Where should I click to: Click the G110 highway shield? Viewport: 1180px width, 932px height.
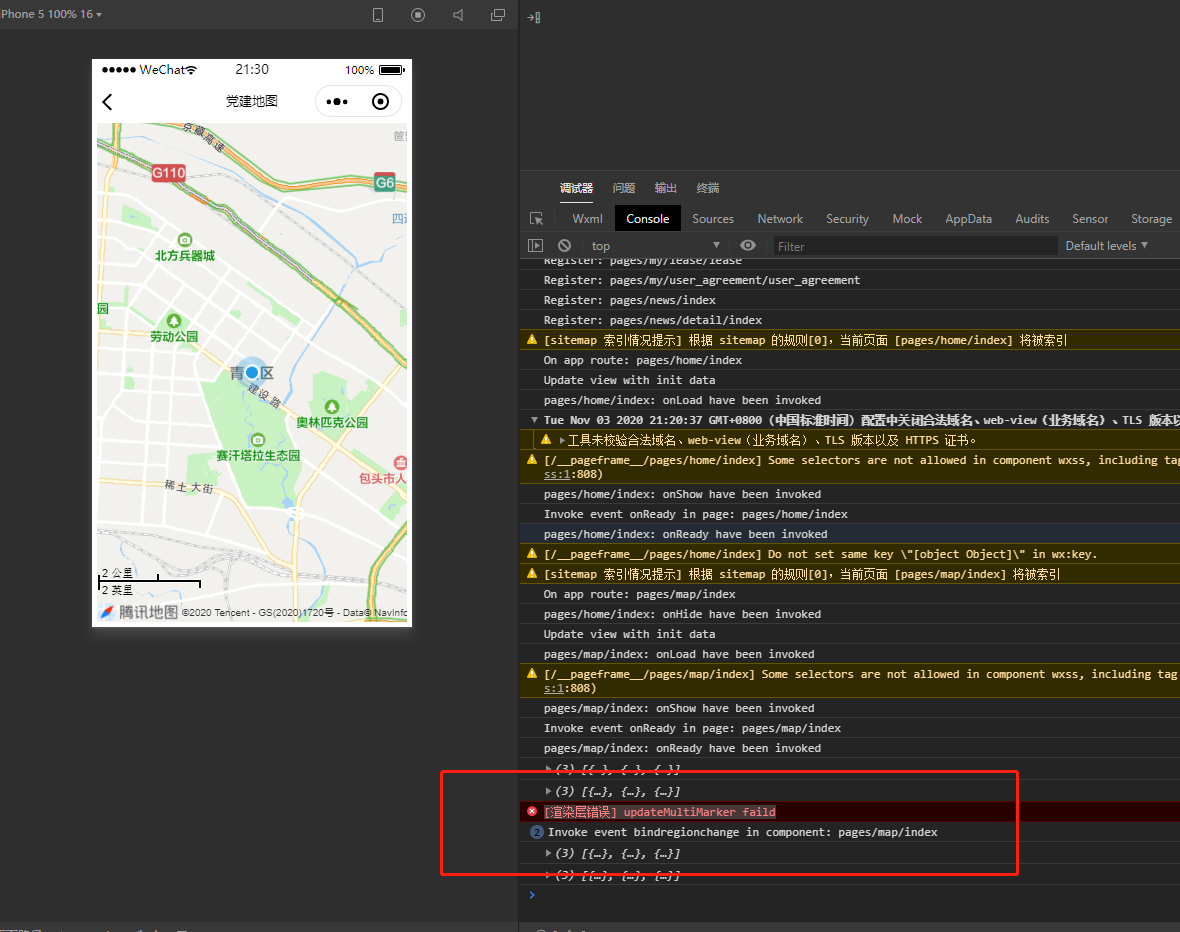click(x=169, y=173)
